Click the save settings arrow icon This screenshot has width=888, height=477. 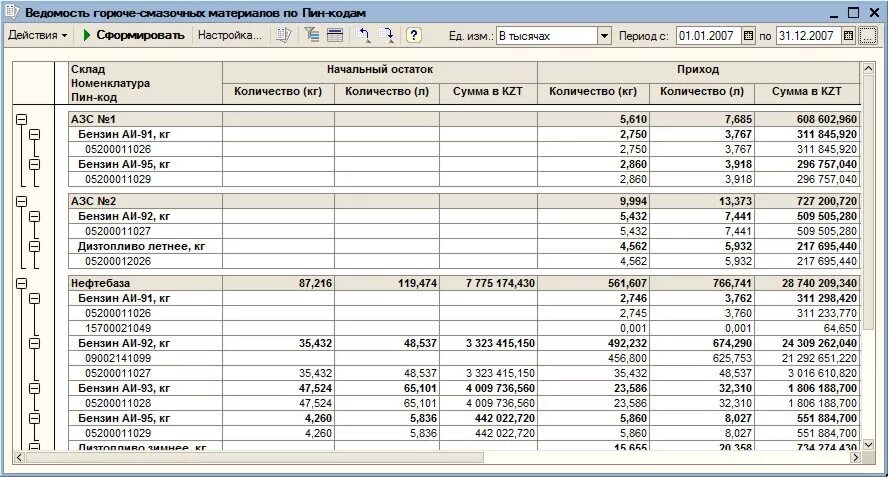click(386, 35)
